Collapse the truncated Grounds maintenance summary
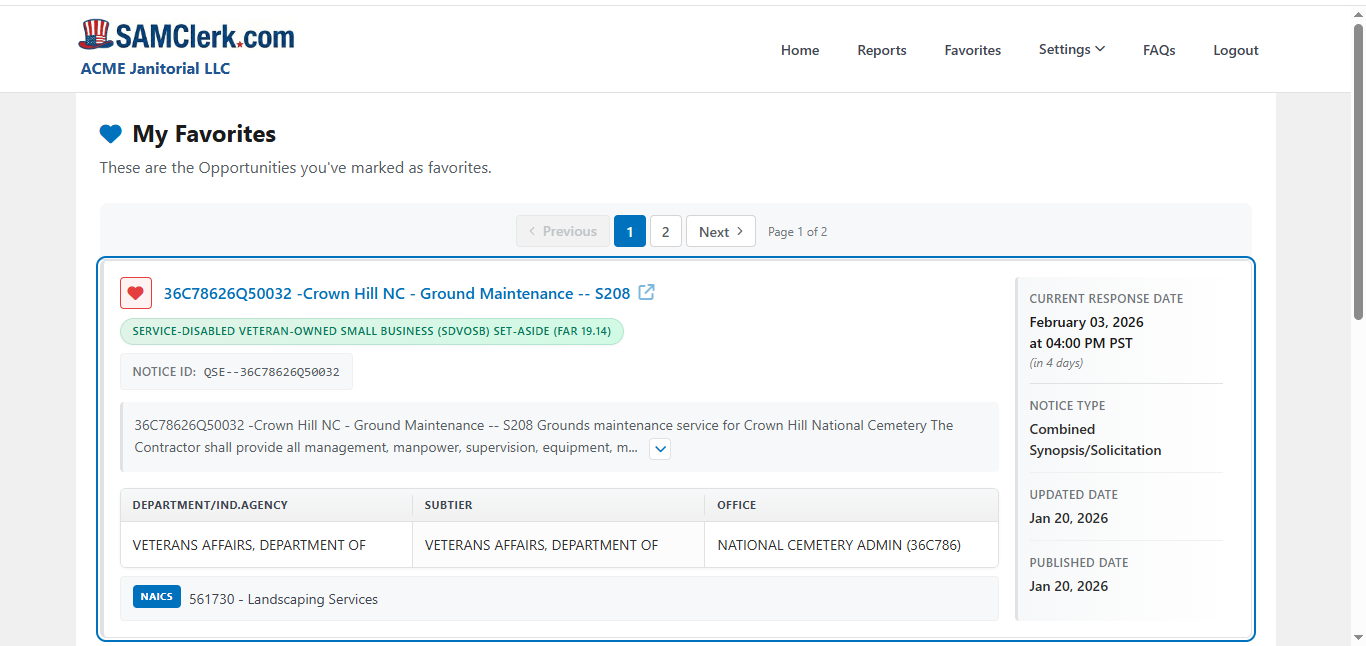This screenshot has width=1366, height=646. point(659,449)
